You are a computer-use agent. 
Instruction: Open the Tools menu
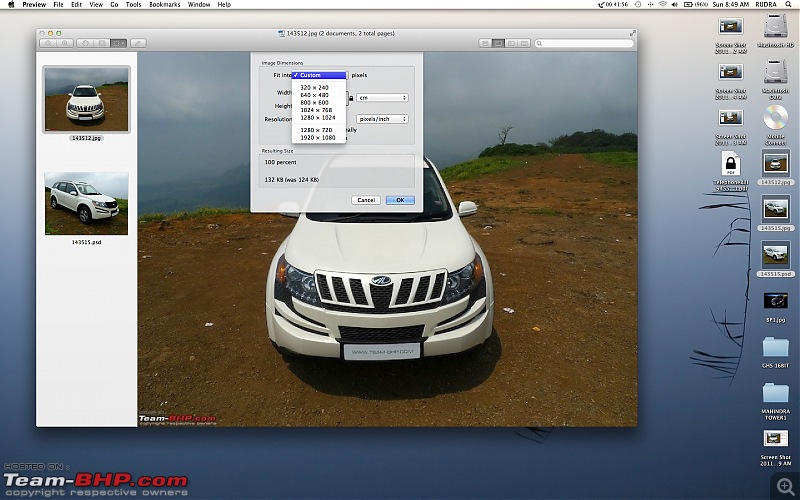point(133,4)
